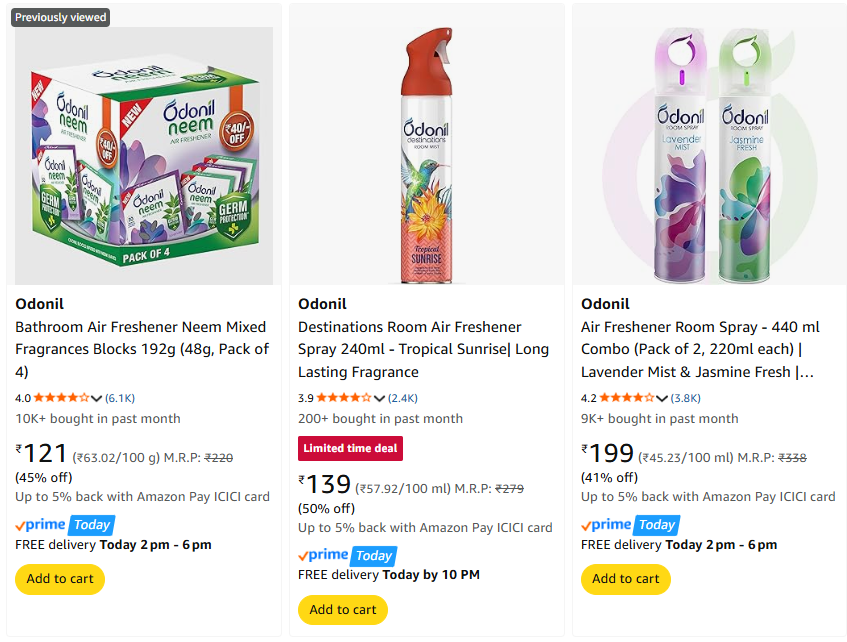Expand rating chevron for Lavender Jasmine combo
The width and height of the screenshot is (847, 642).
click(662, 398)
